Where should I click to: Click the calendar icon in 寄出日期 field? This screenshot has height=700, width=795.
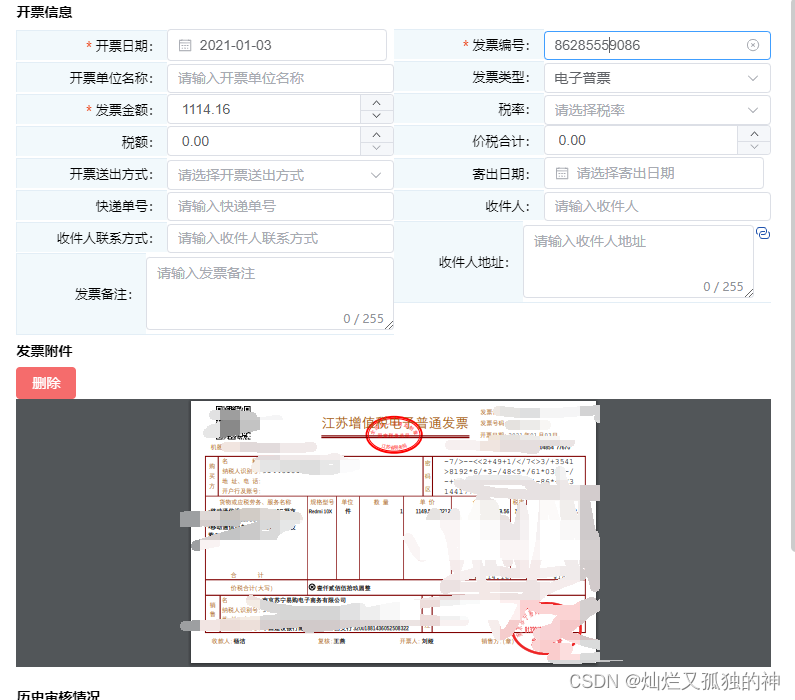click(562, 173)
